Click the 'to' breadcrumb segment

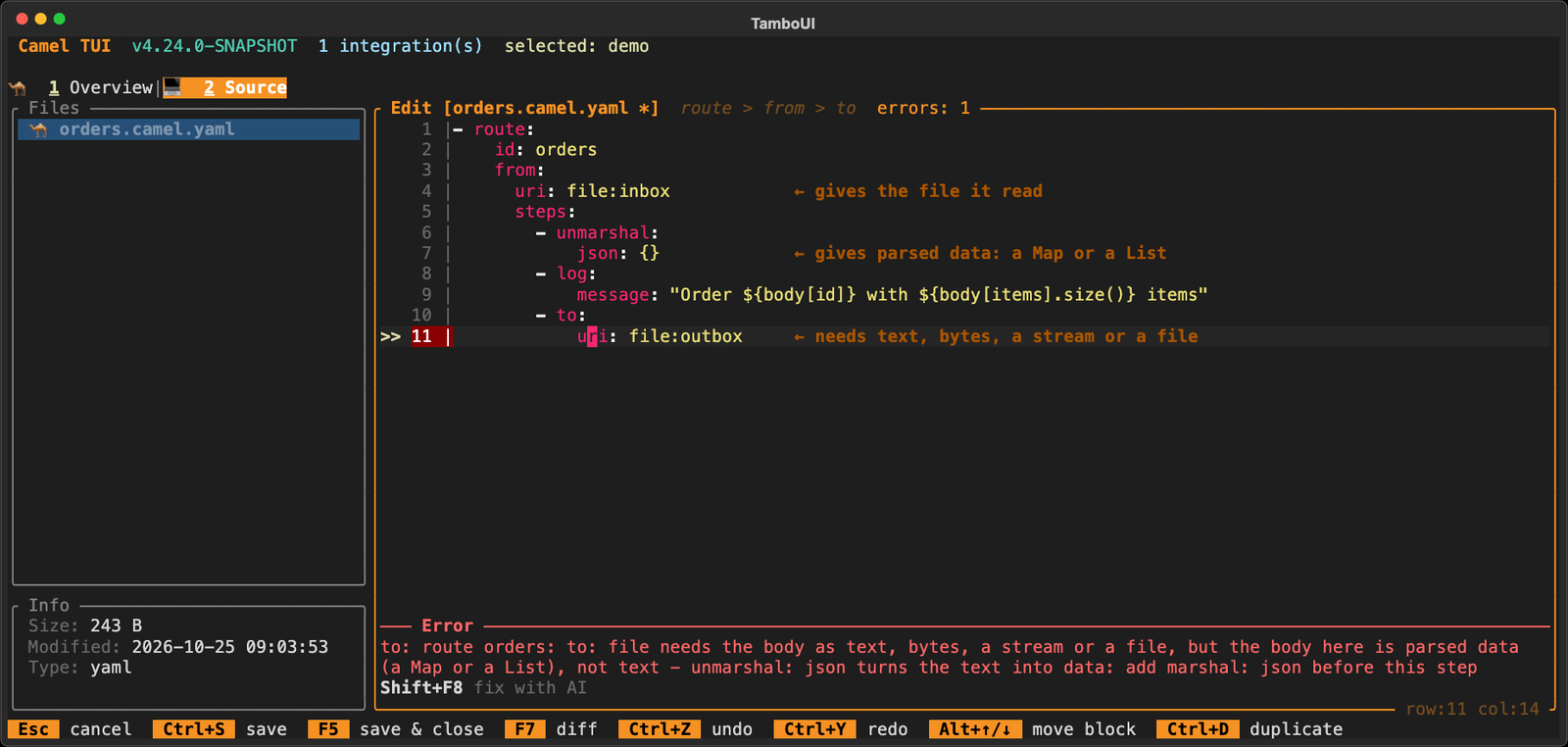point(846,108)
